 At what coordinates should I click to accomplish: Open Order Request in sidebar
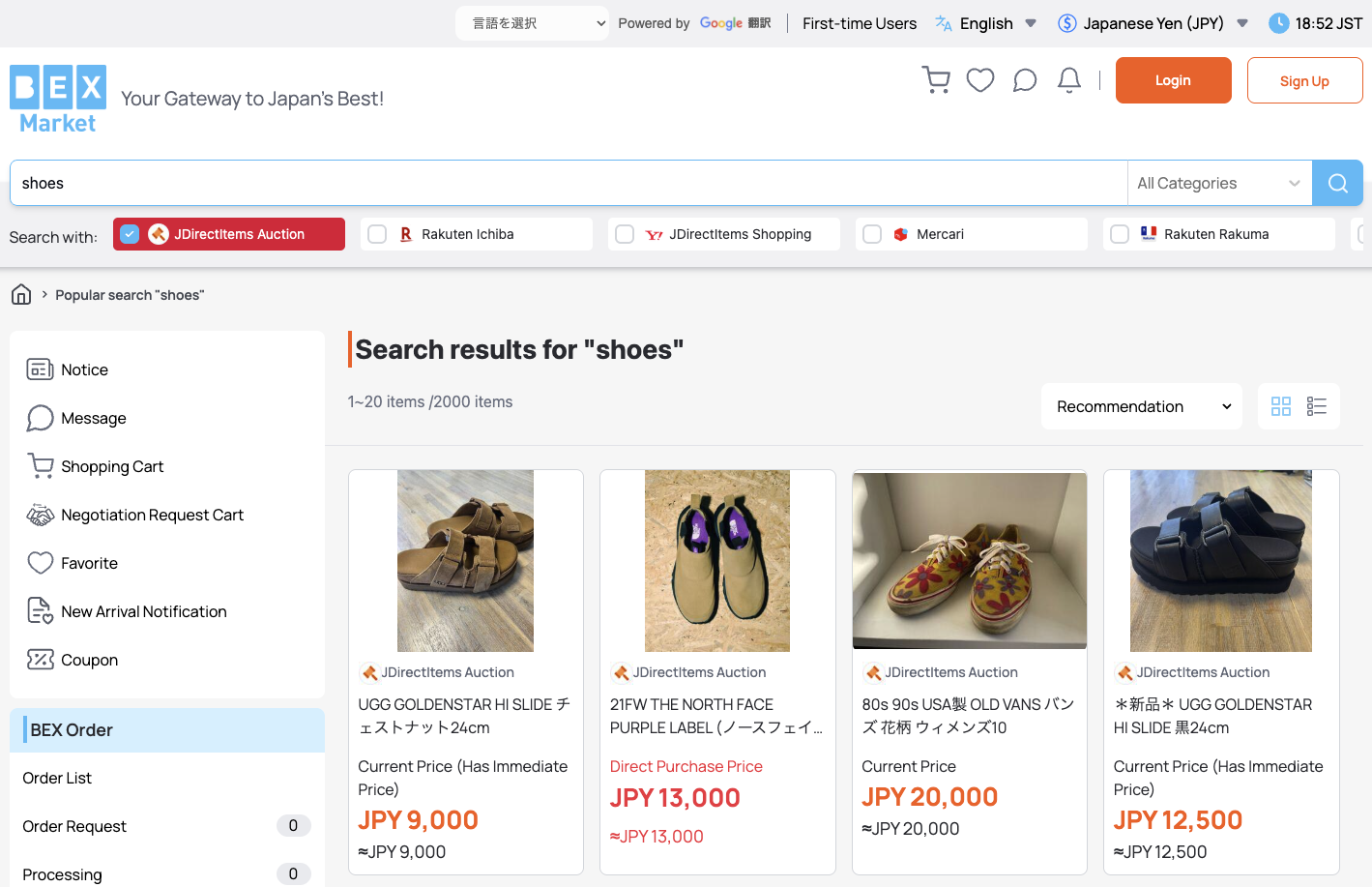(74, 826)
